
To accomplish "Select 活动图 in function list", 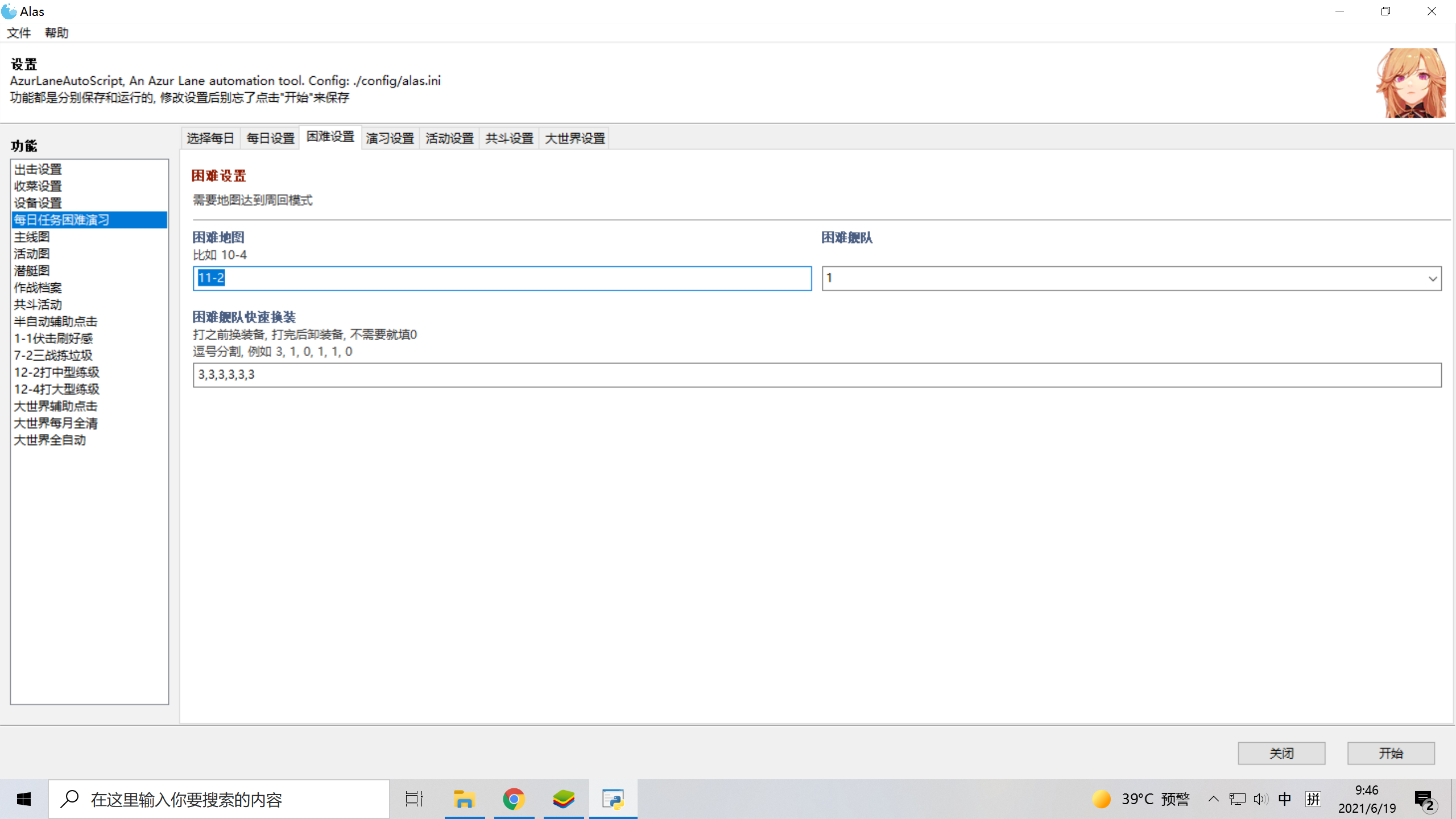I will pos(89,254).
